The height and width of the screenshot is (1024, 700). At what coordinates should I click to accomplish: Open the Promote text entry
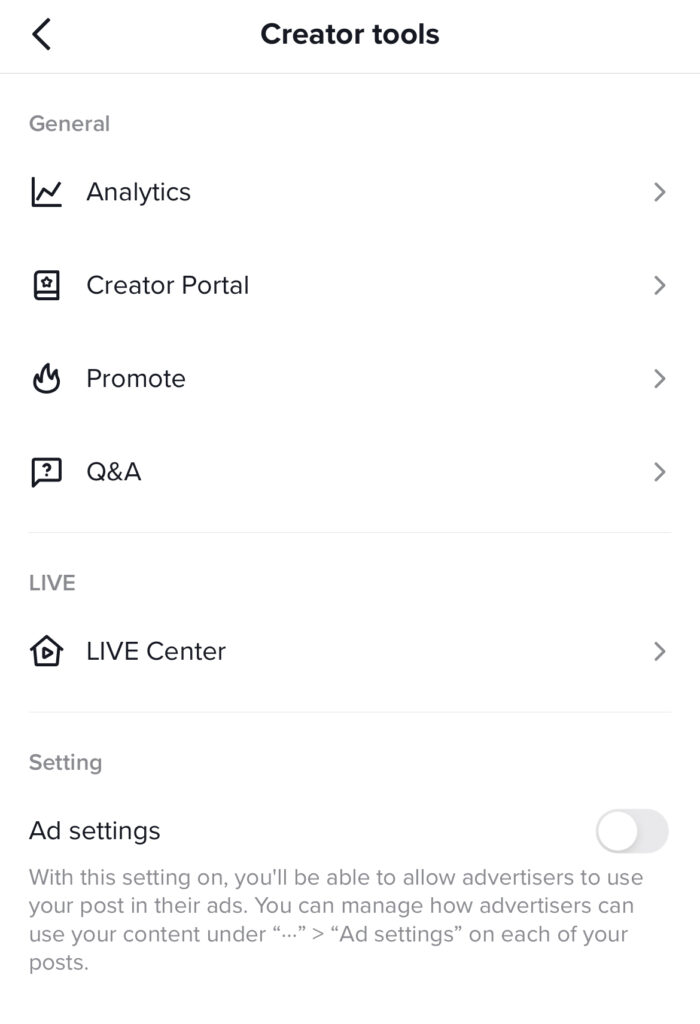[136, 379]
